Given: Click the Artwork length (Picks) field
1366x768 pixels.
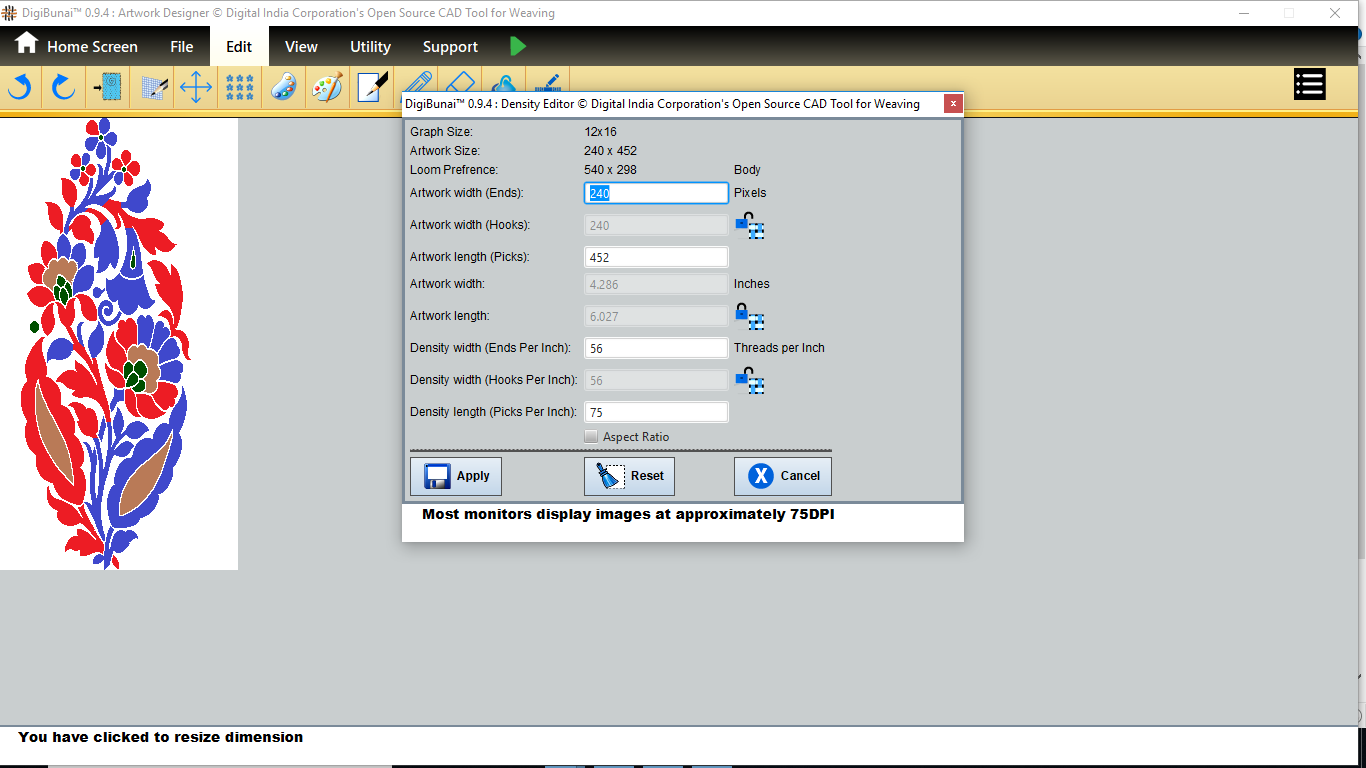Looking at the screenshot, I should coord(656,257).
